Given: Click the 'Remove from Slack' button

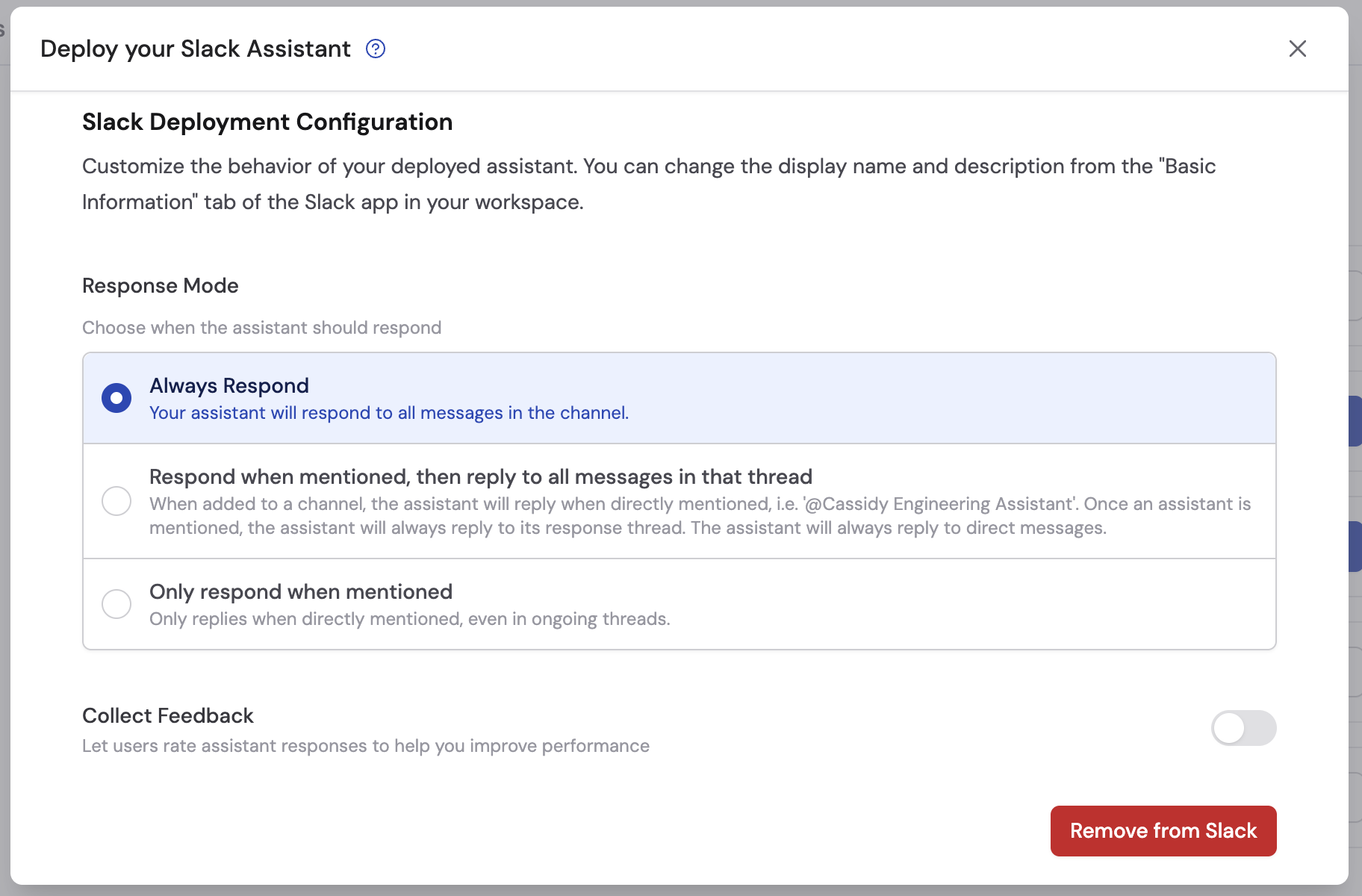Looking at the screenshot, I should tap(1163, 830).
